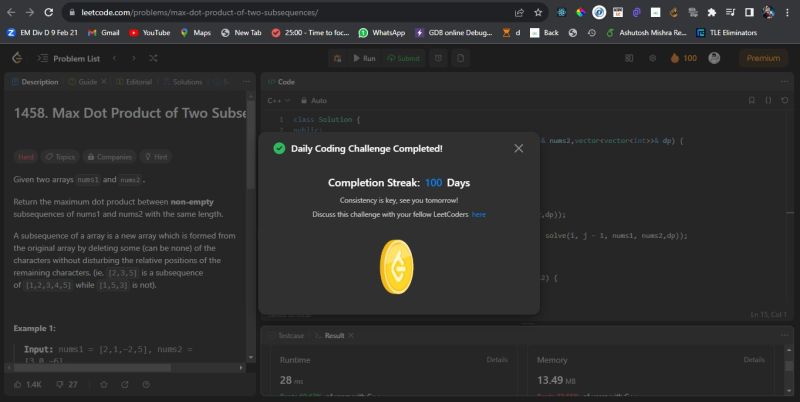This screenshot has width=800, height=402.
Task: Share the problem icon
Action: [125, 384]
